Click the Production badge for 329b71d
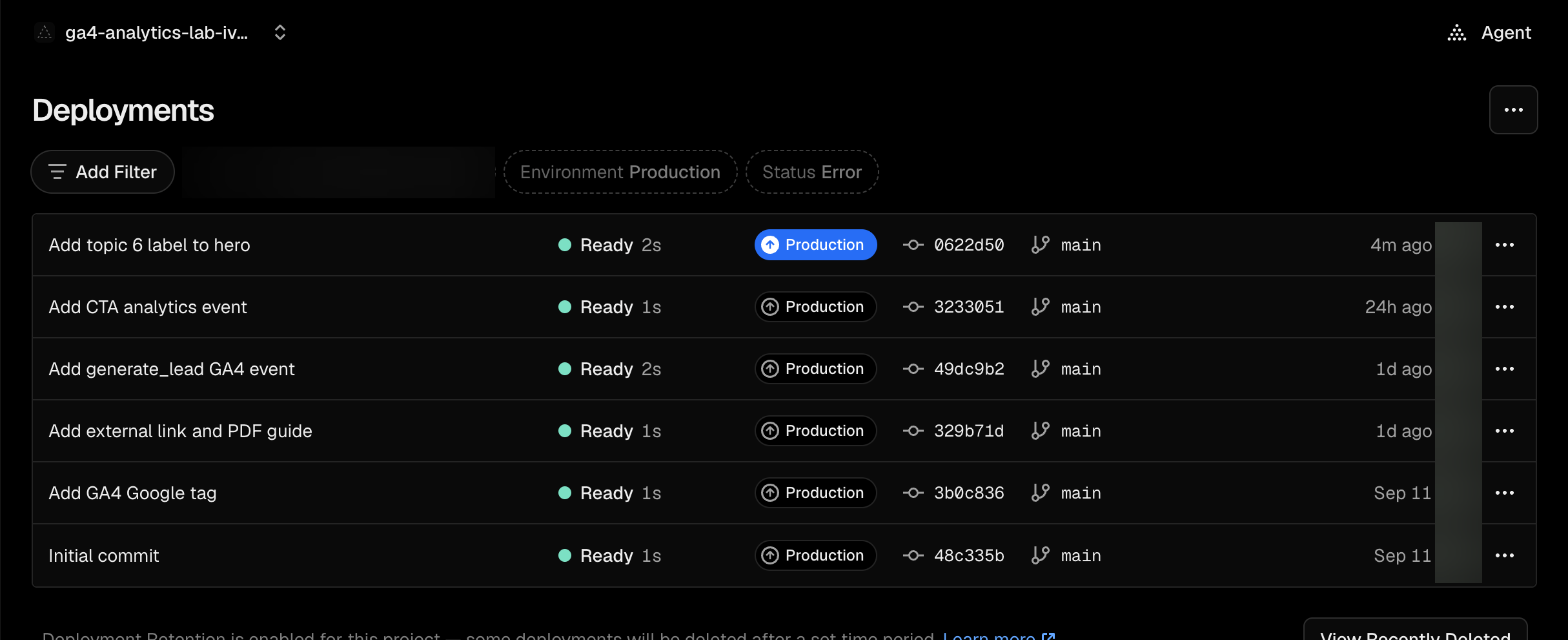The image size is (1568, 640). tap(815, 431)
